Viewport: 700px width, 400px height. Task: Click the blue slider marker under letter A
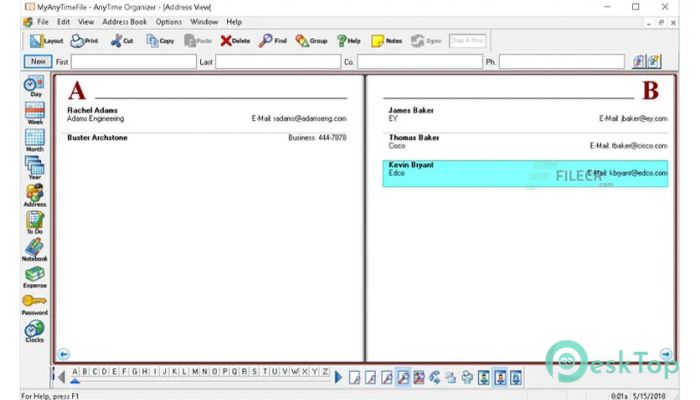[75, 380]
